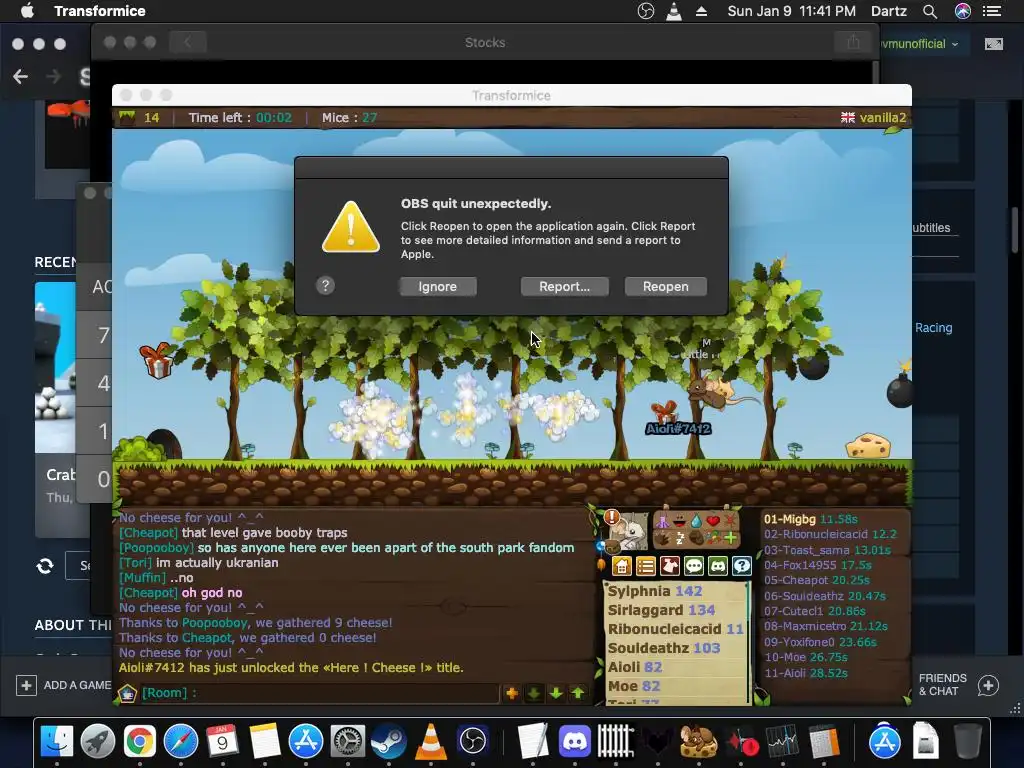Open Google Chrome from the Dock

pos(140,742)
